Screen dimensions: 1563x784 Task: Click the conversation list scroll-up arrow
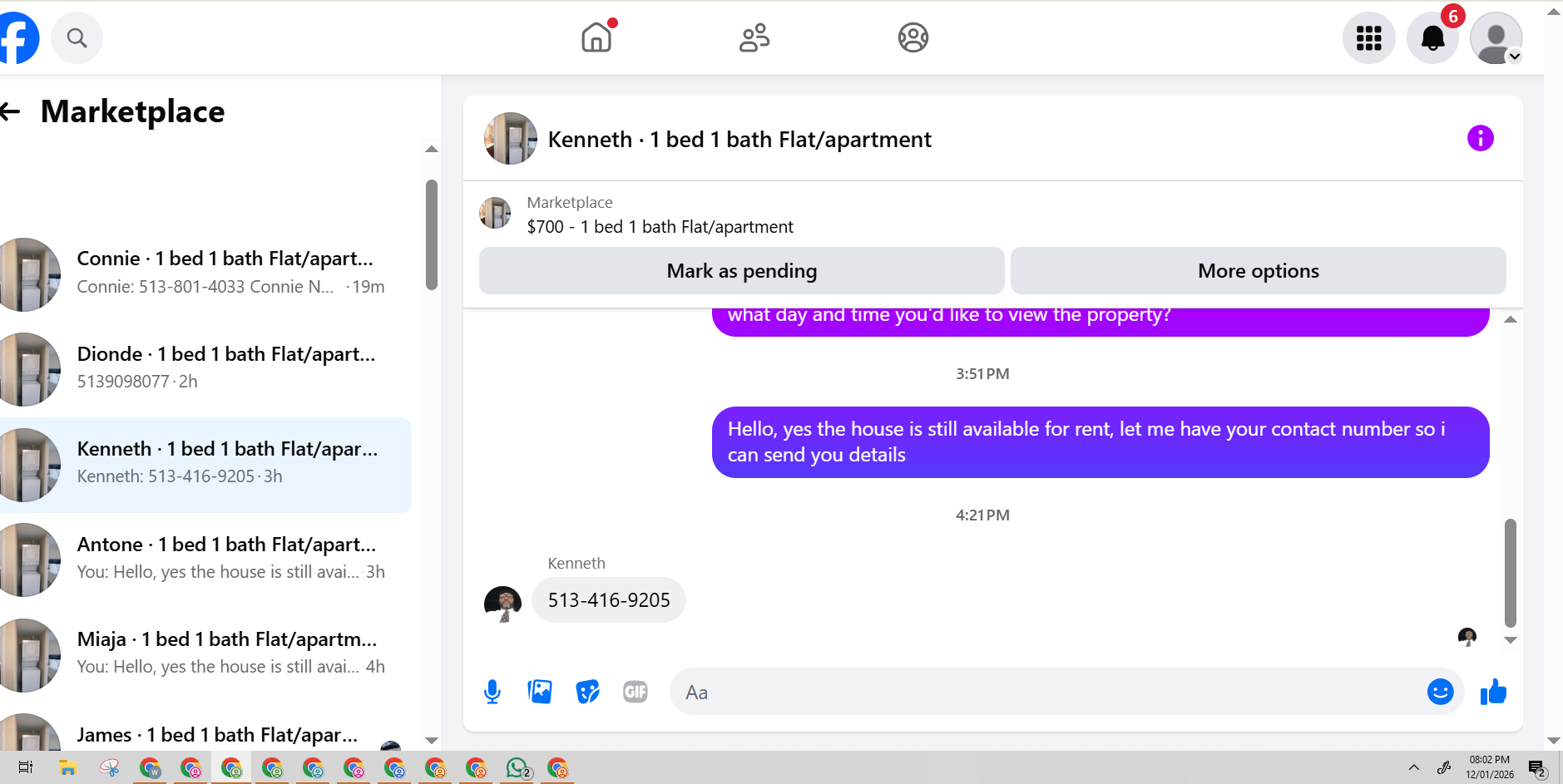coord(431,150)
